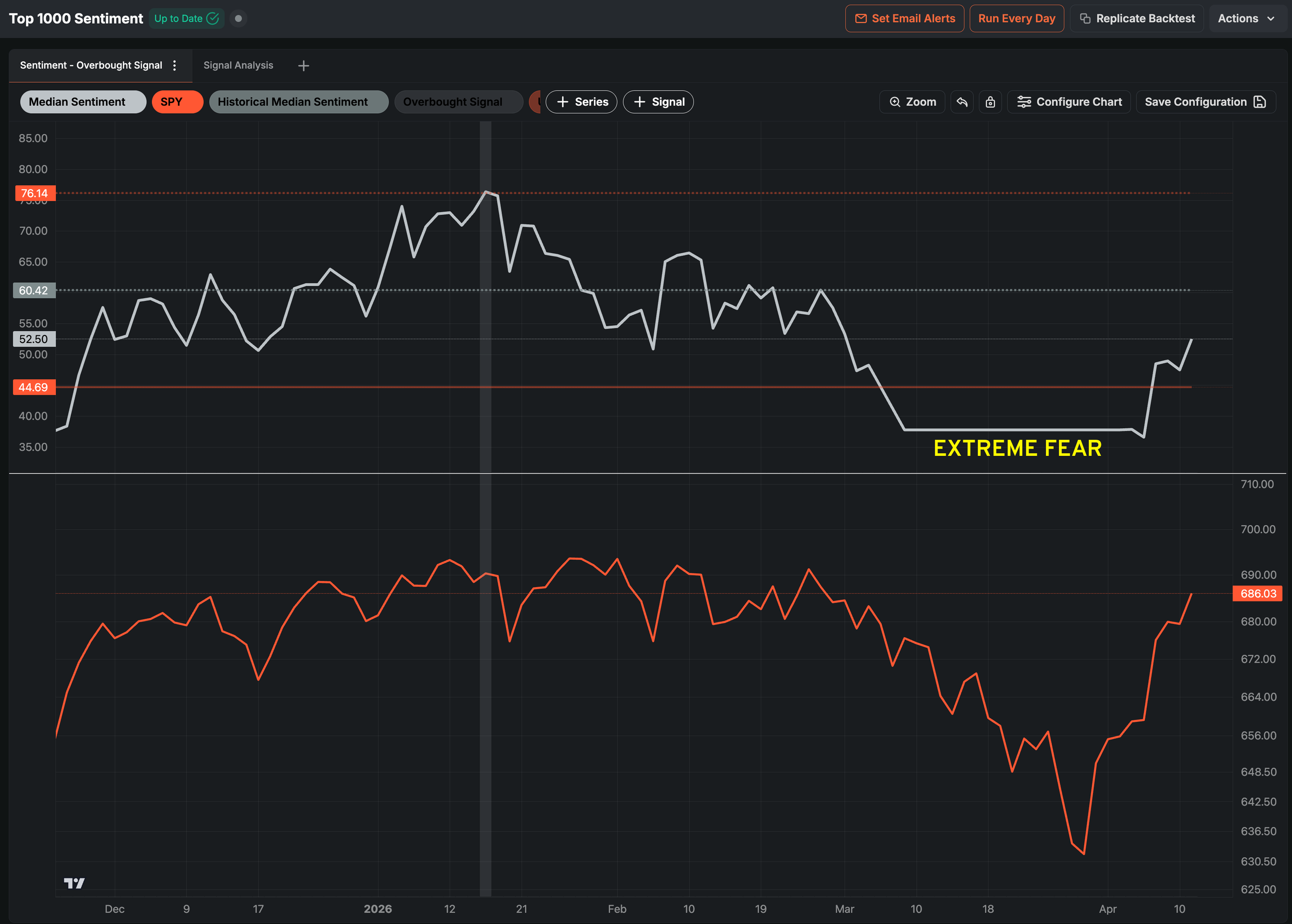Open the Actions dropdown menu

point(1246,19)
